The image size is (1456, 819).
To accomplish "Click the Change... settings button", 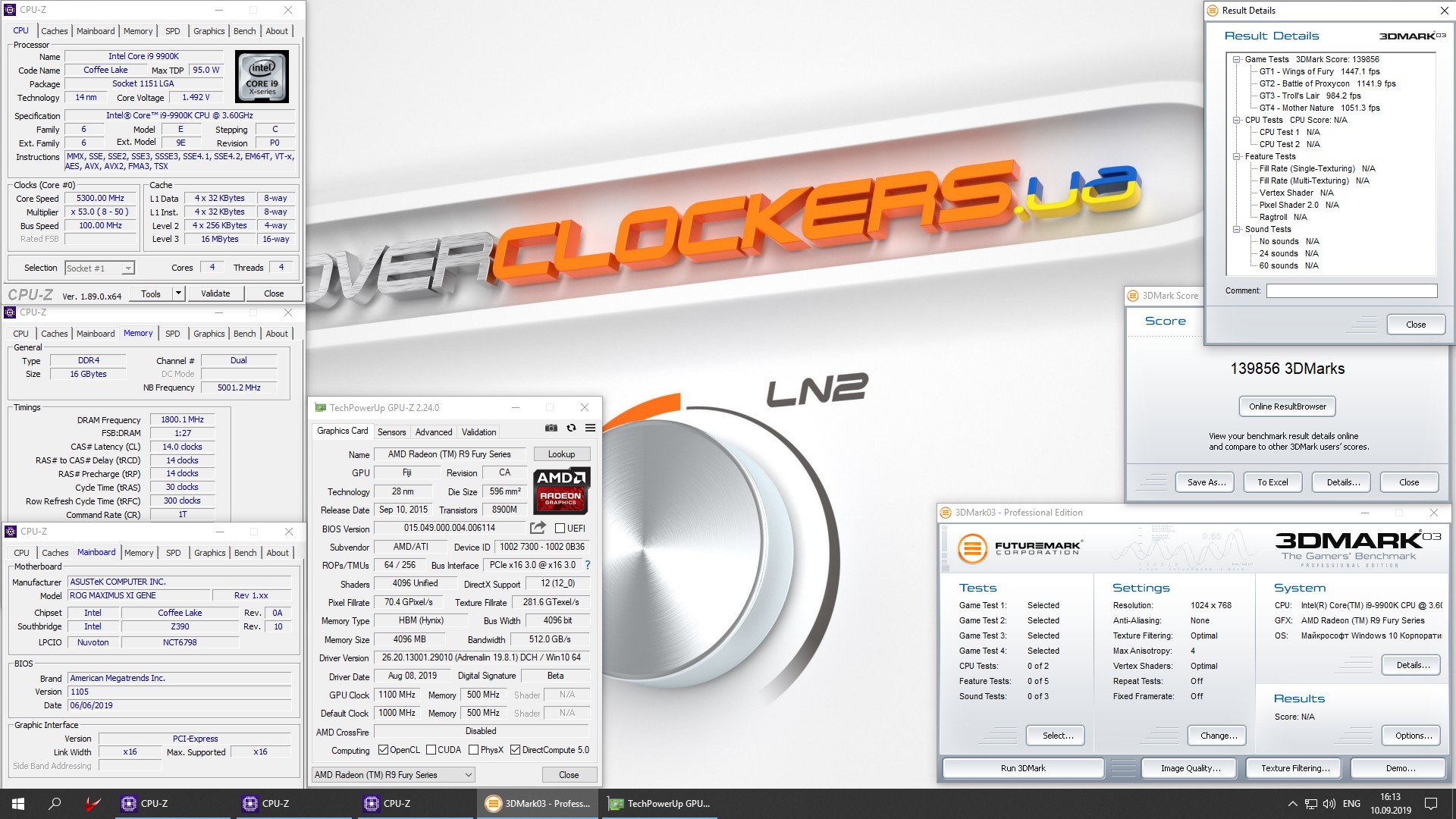I will (1219, 736).
